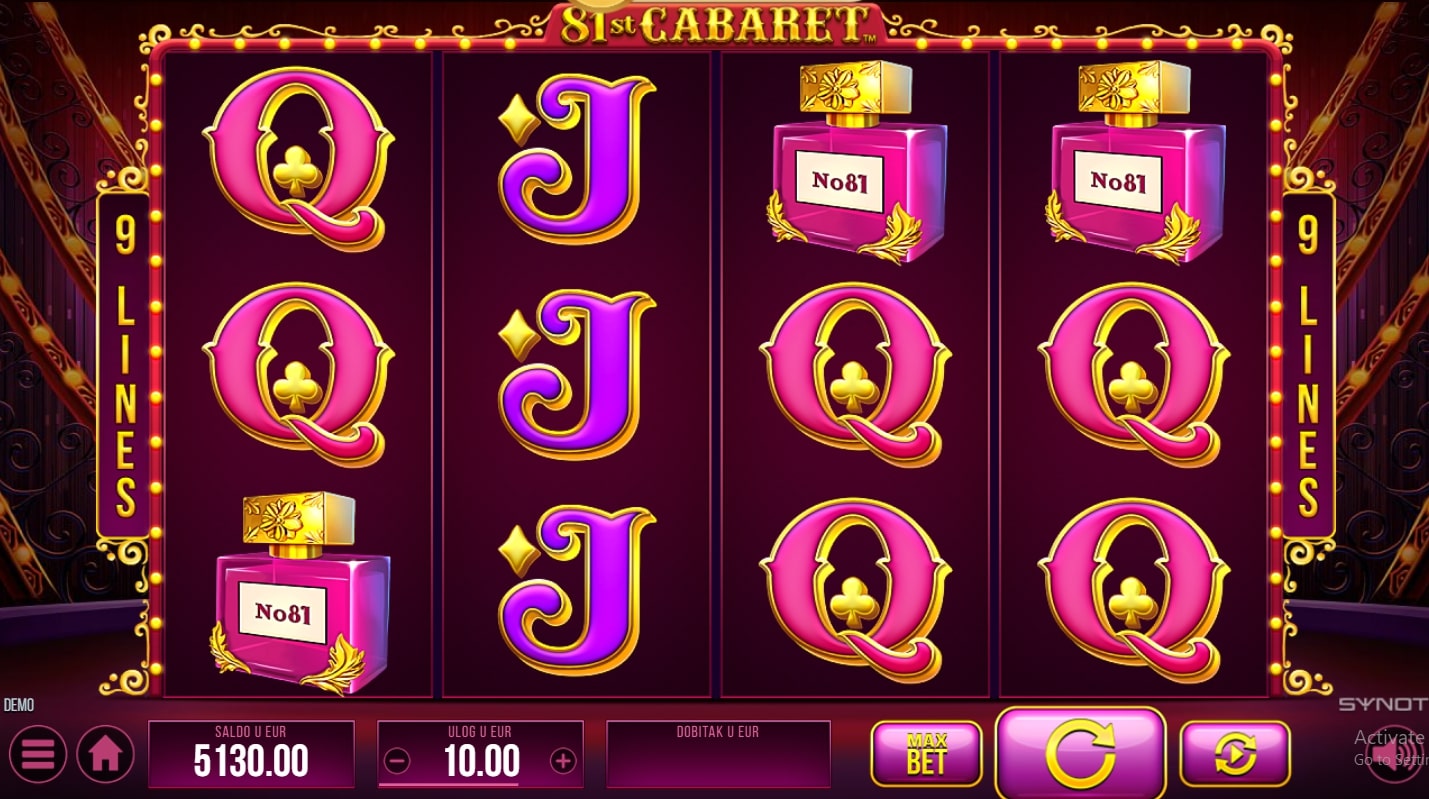Spin the reels with the circular arrow
Screen dimensions: 1429x799
coord(1081,753)
